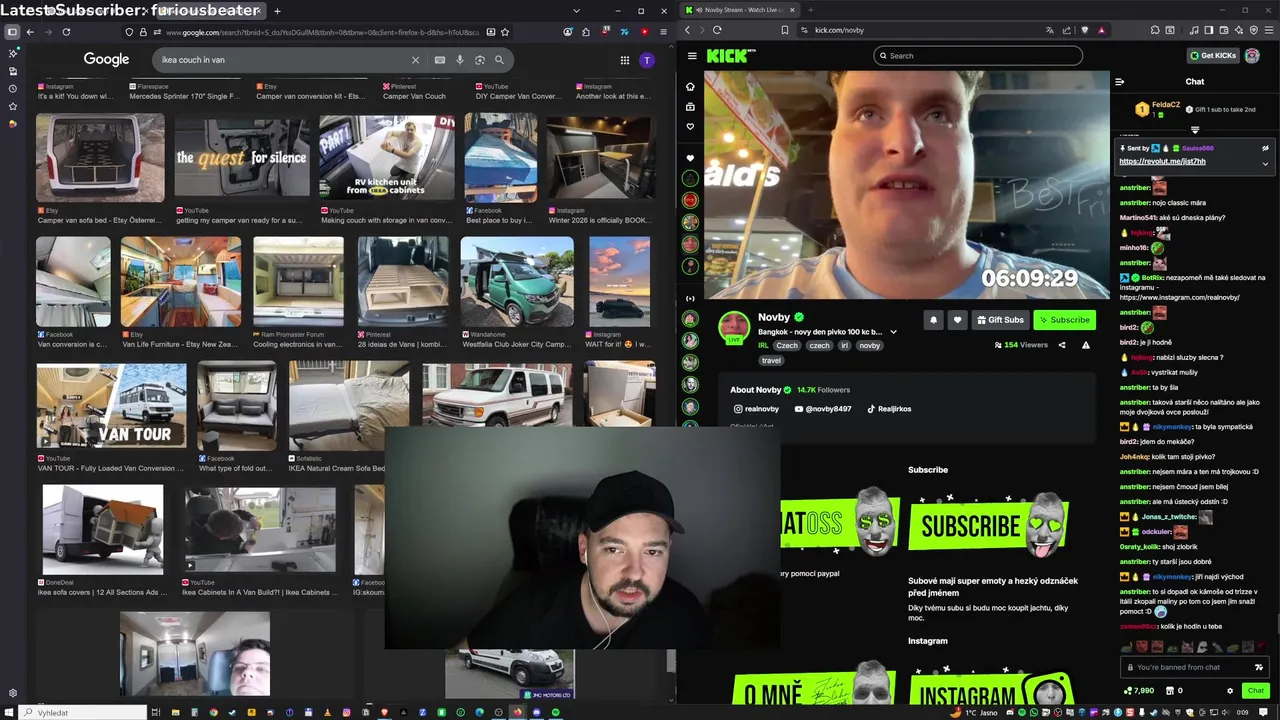
Task: Open the VAN TOUR video thumbnail
Action: [x=111, y=405]
